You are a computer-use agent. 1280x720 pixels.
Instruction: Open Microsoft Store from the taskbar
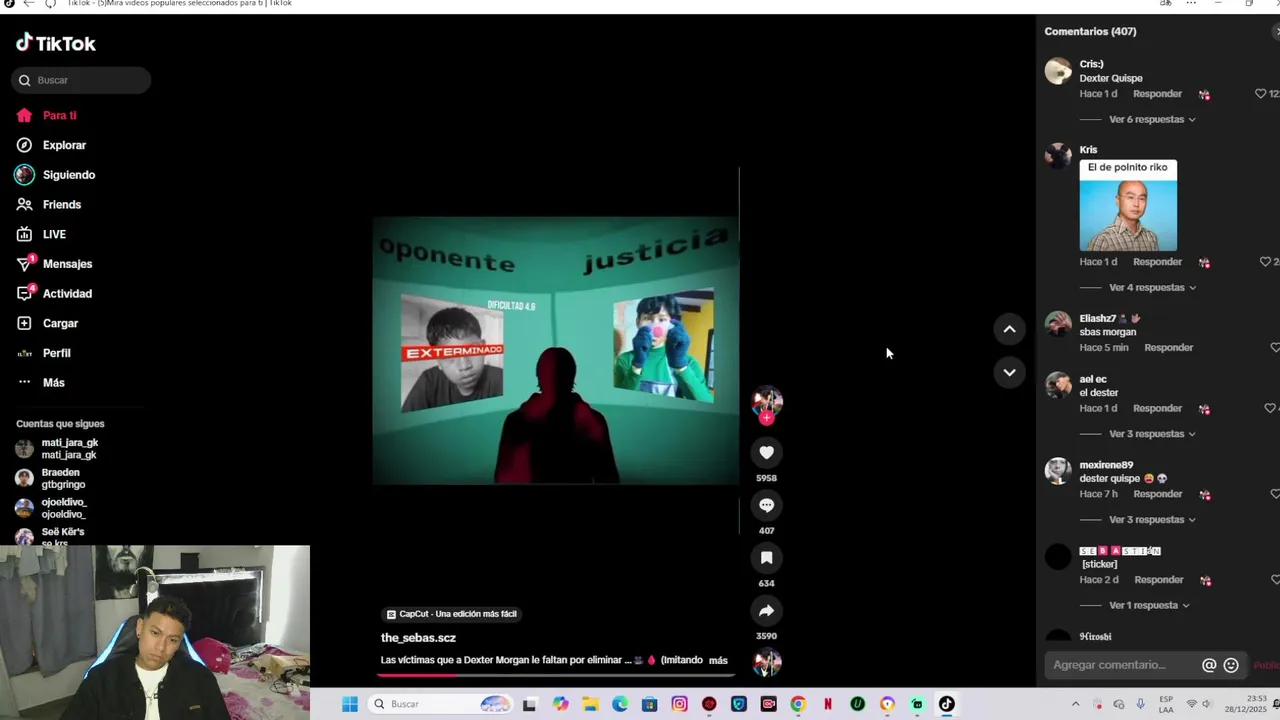(649, 704)
